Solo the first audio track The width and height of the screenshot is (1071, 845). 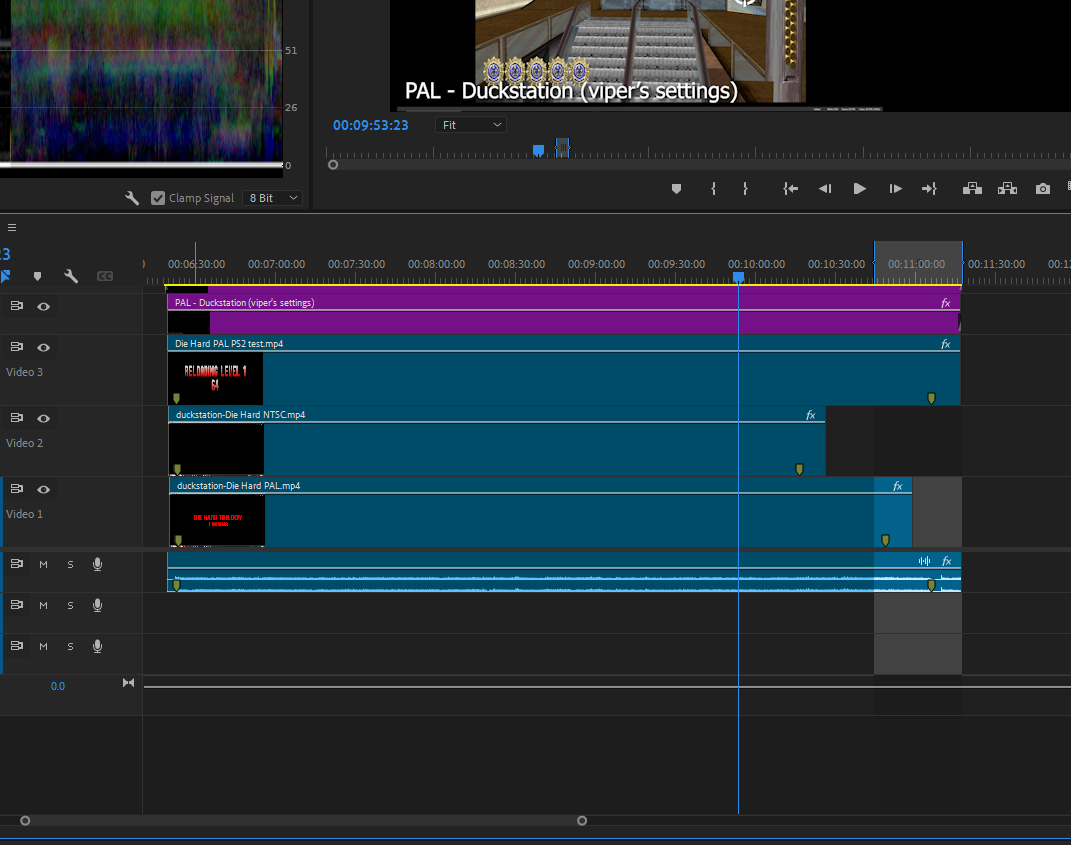pos(70,565)
